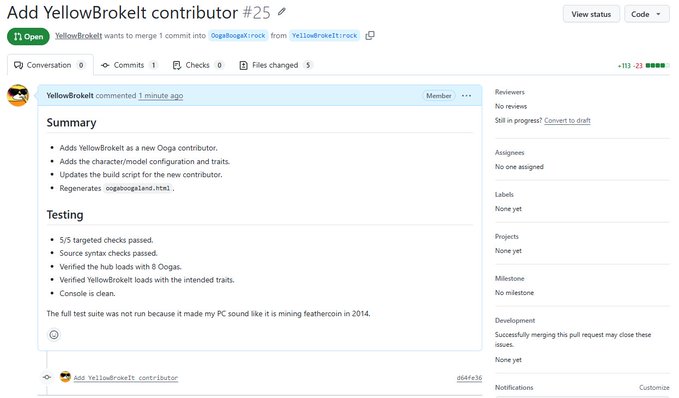Open the comment options three-dot menu
The width and height of the screenshot is (679, 398).
[466, 96]
